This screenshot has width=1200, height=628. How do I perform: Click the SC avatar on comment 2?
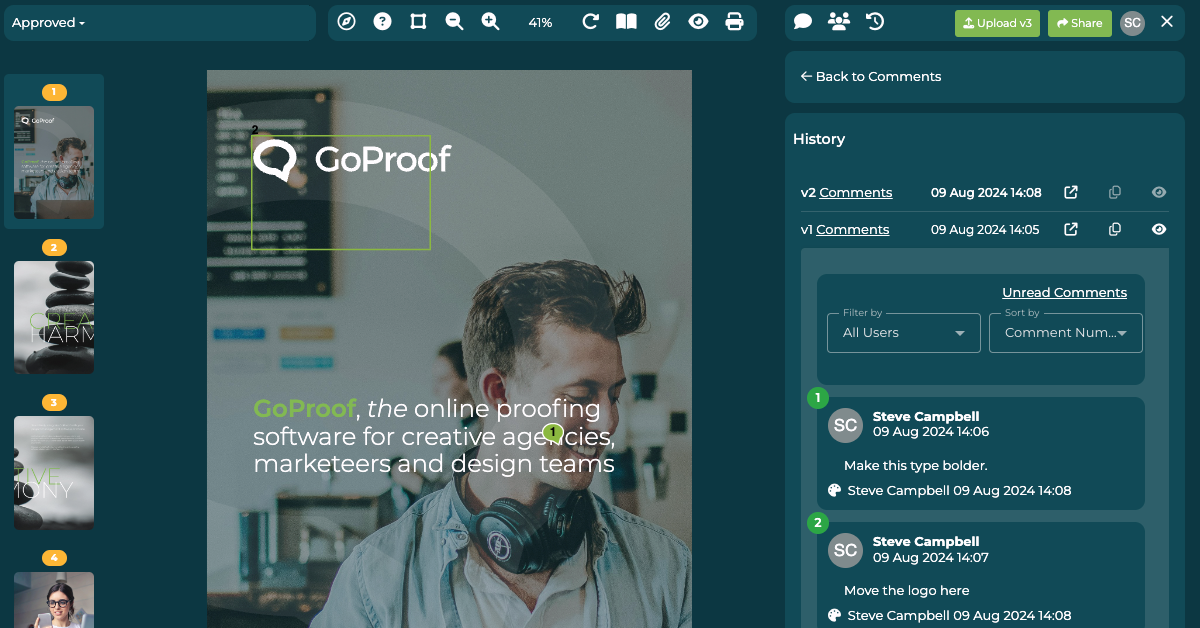click(846, 550)
